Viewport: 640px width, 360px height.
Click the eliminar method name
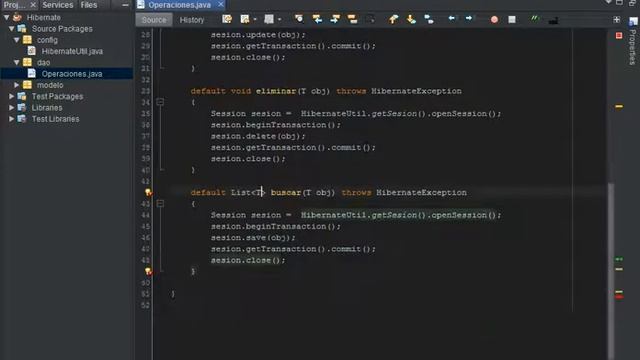click(x=276, y=91)
